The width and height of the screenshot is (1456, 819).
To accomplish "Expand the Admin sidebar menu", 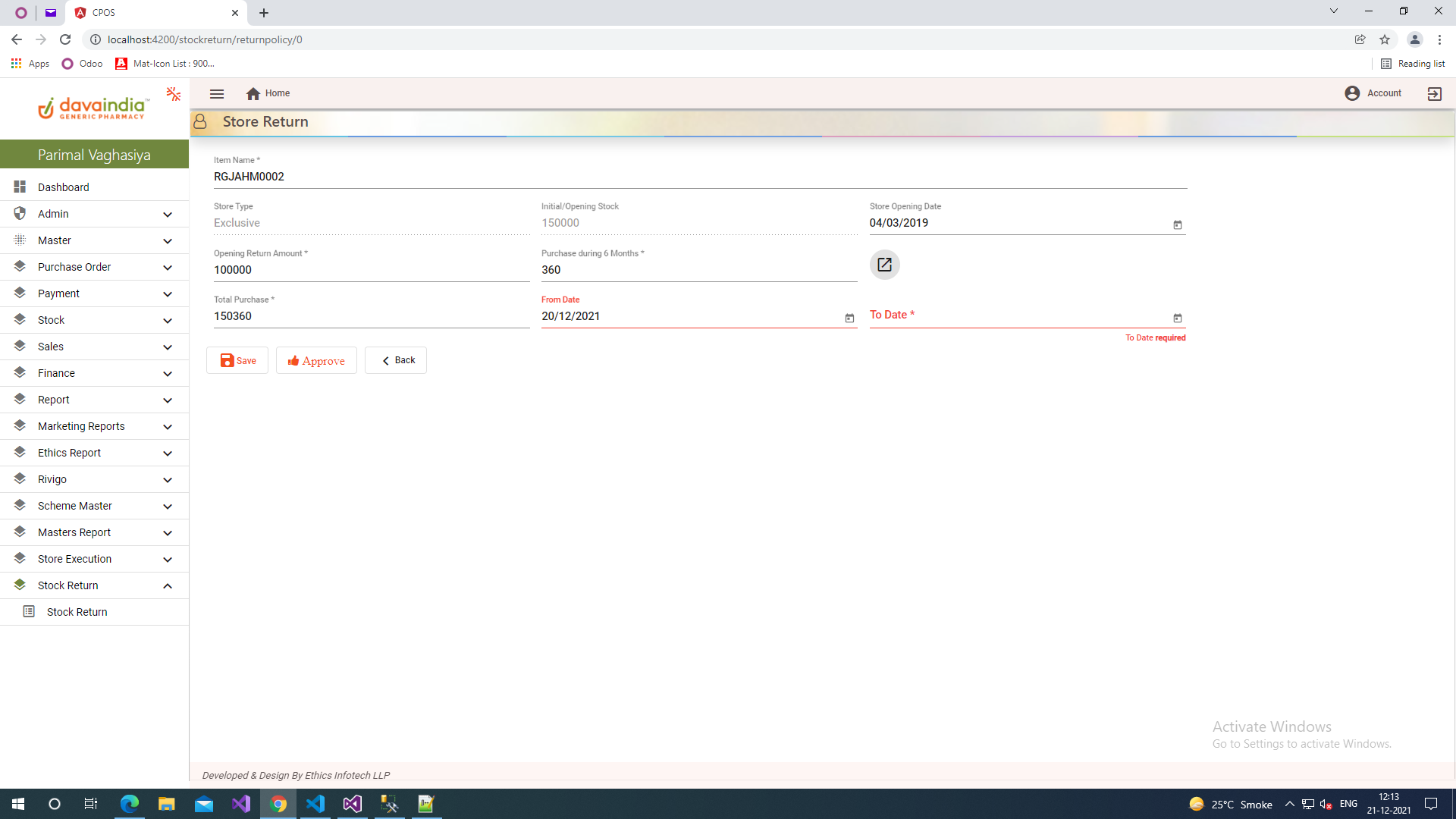I will coord(94,214).
